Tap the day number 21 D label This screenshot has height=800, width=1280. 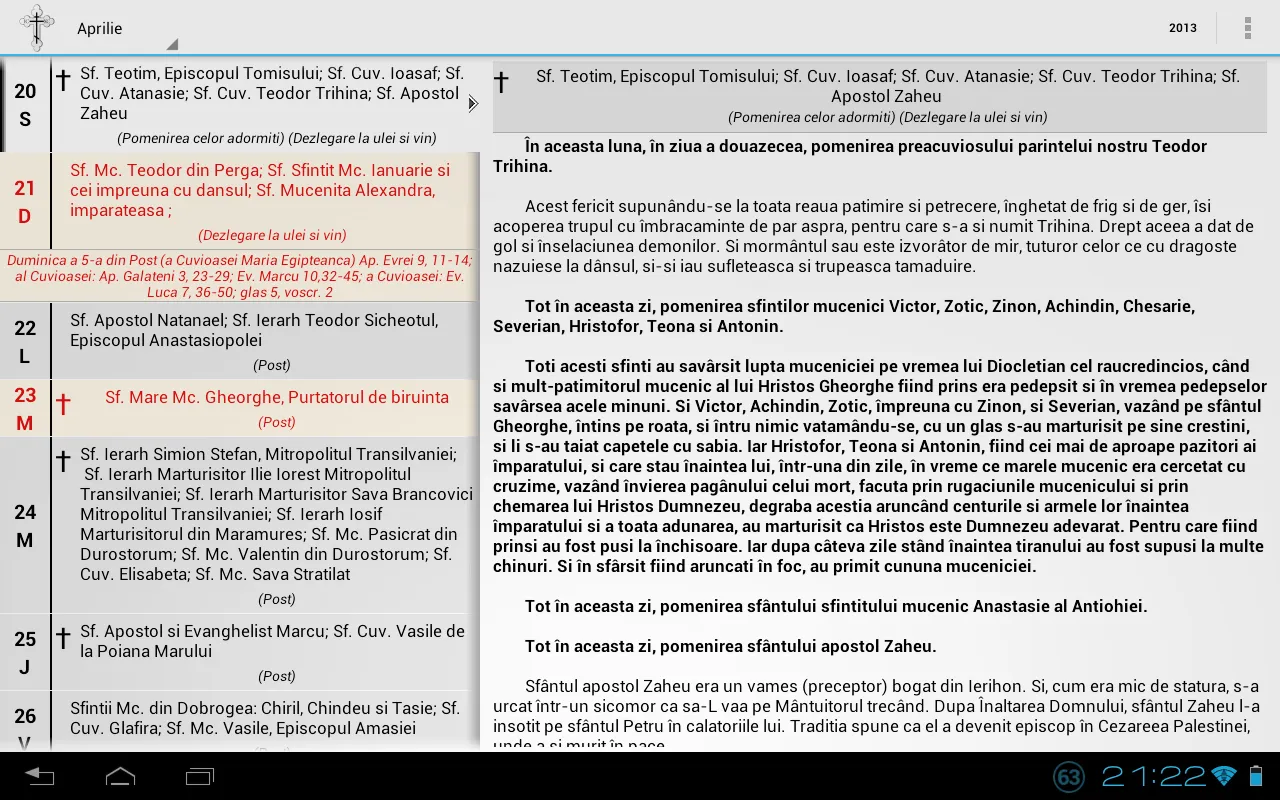[x=25, y=201]
